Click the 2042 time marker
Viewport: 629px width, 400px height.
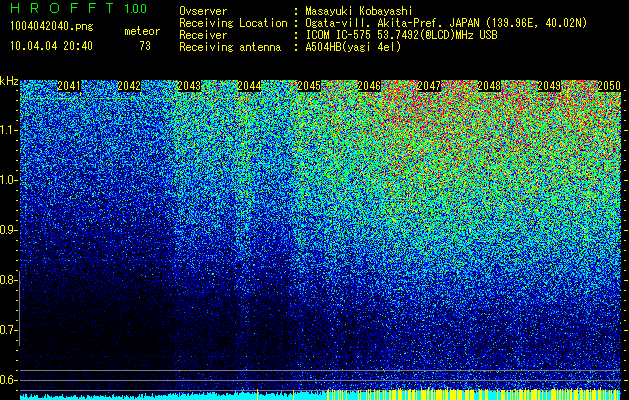[129, 86]
